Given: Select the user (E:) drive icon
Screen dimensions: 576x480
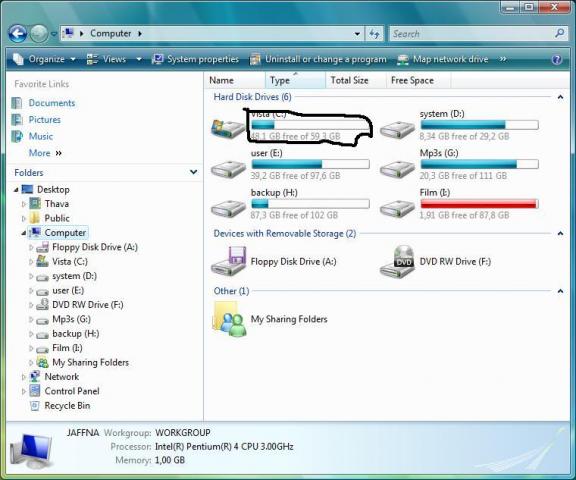Looking at the screenshot, I should 228,169.
